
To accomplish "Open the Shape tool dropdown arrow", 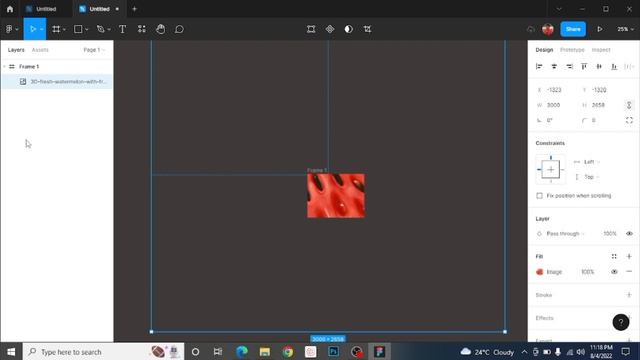I will click(x=87, y=29).
